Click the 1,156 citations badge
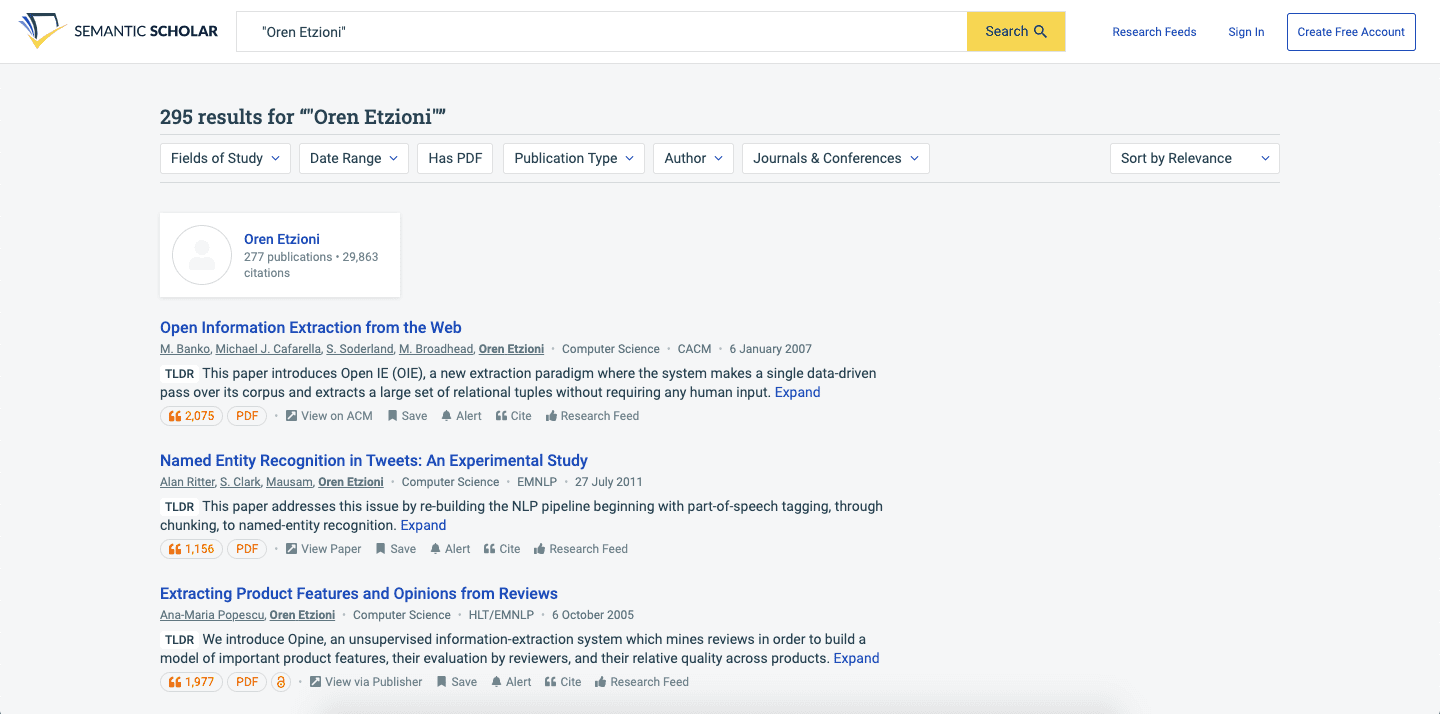 coord(191,549)
